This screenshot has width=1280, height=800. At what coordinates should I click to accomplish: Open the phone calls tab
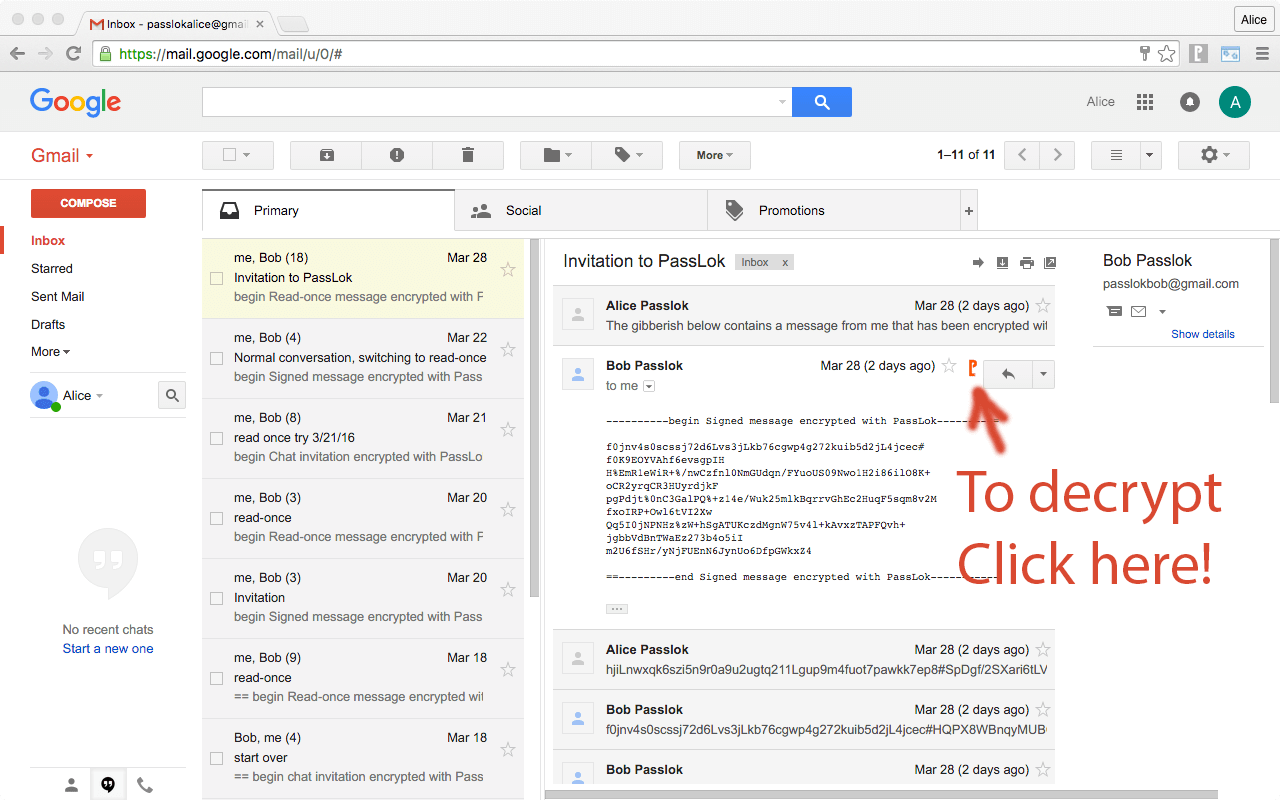(145, 785)
